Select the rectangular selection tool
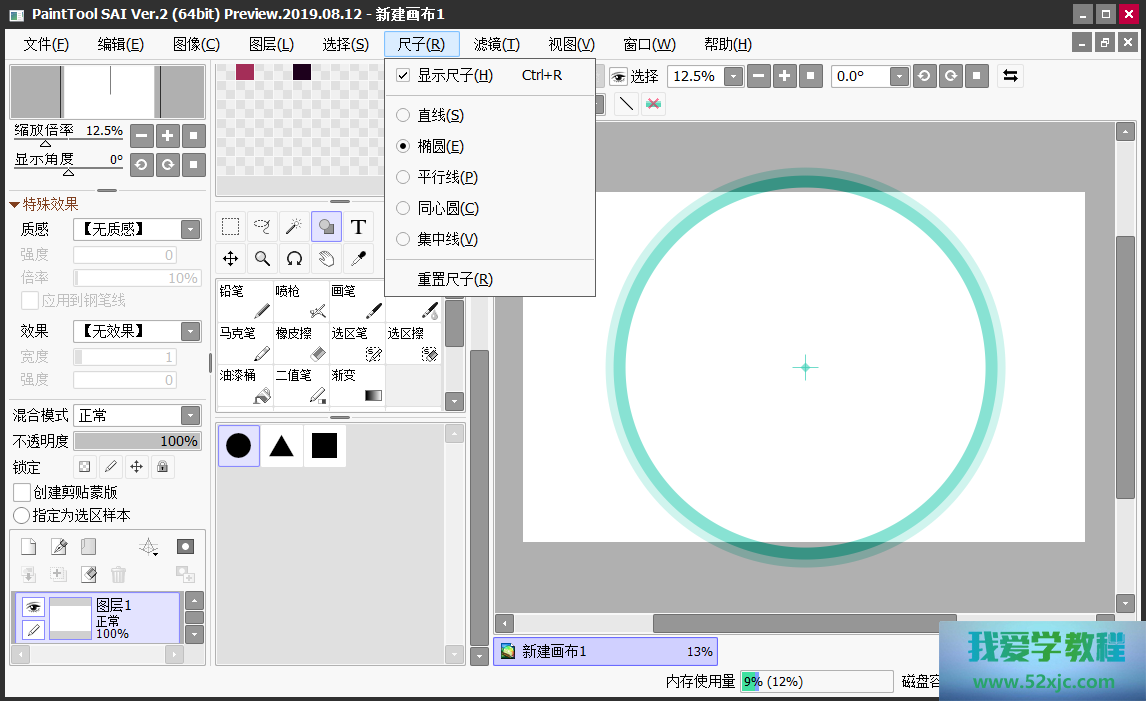Screen dimensions: 1146x701 pyautogui.click(x=230, y=227)
